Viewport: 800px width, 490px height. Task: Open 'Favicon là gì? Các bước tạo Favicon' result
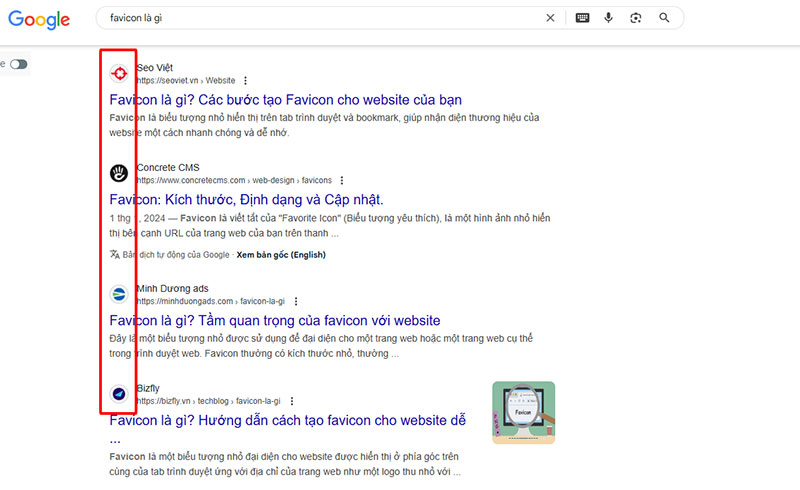(286, 100)
